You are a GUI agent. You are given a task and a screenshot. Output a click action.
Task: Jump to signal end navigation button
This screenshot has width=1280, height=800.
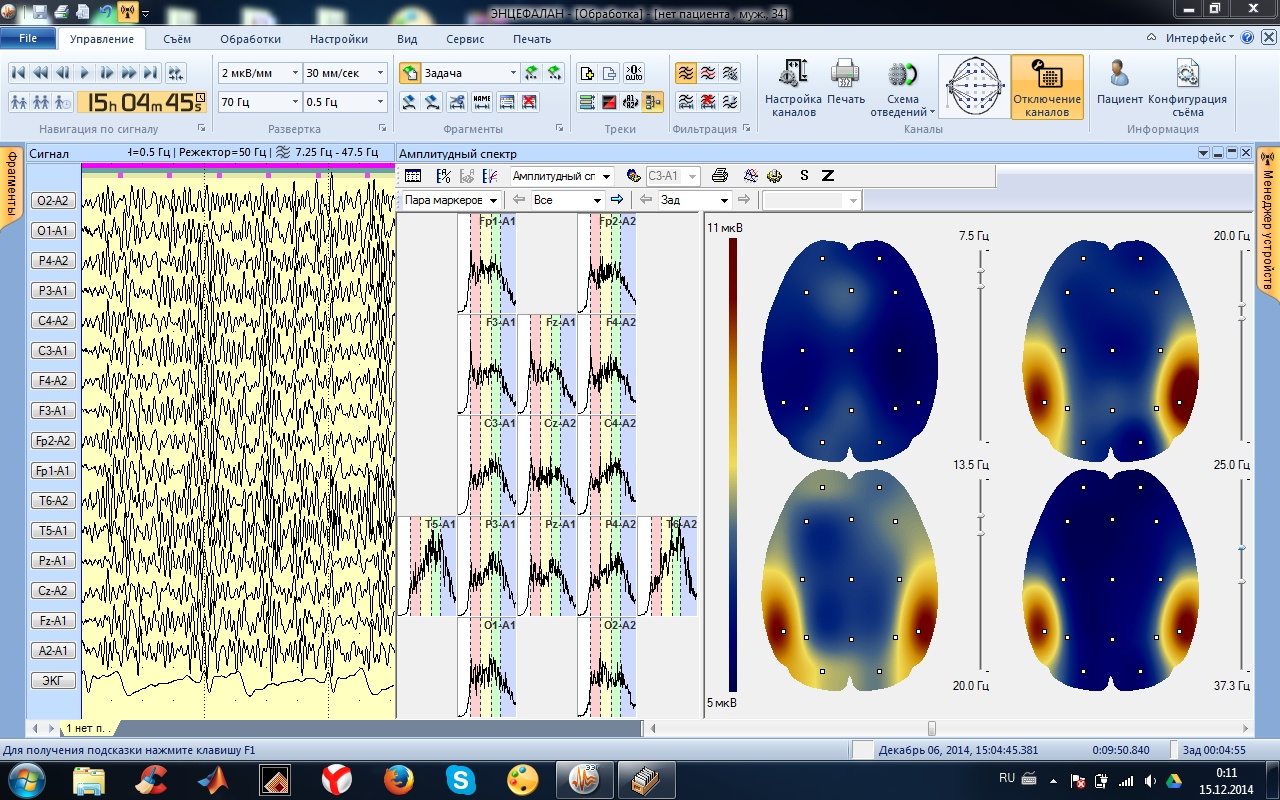coord(150,73)
